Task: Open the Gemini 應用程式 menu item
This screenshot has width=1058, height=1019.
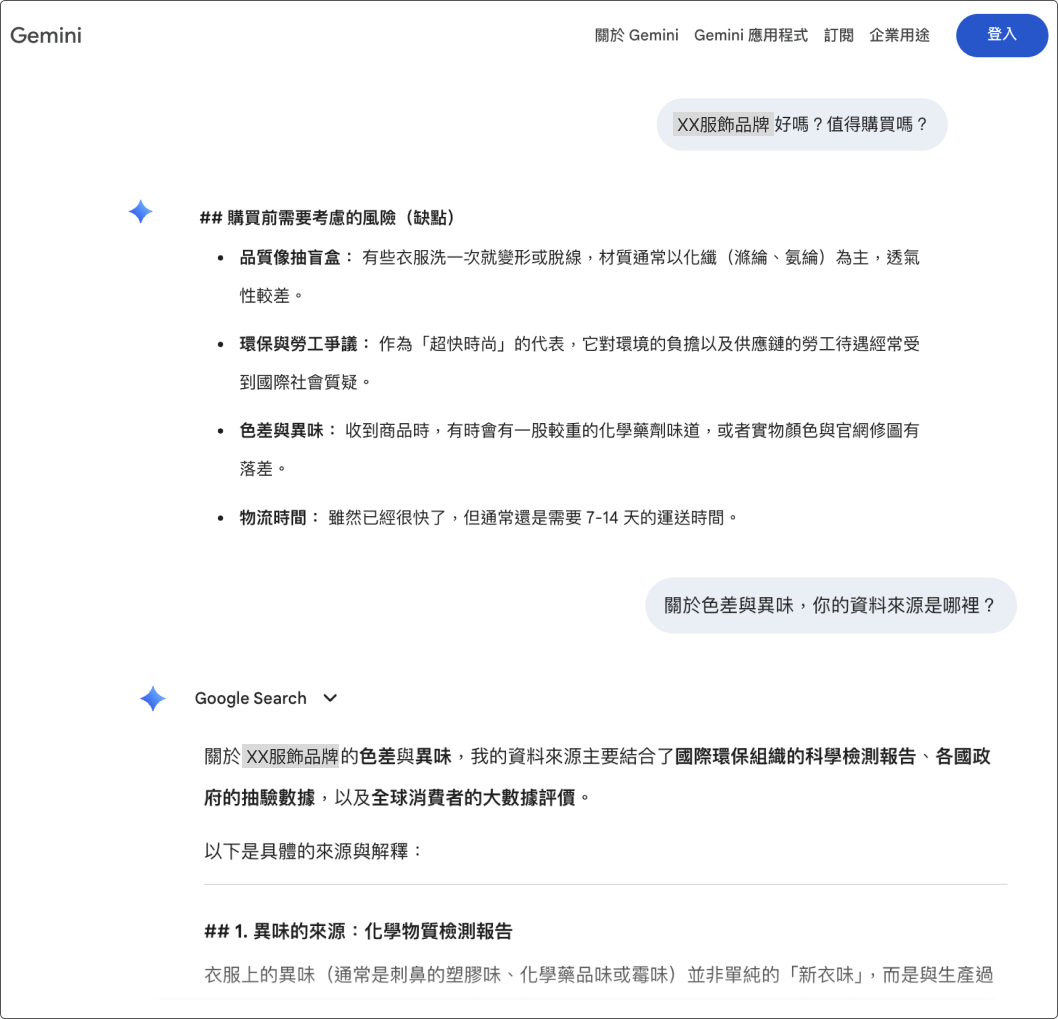Action: [750, 35]
